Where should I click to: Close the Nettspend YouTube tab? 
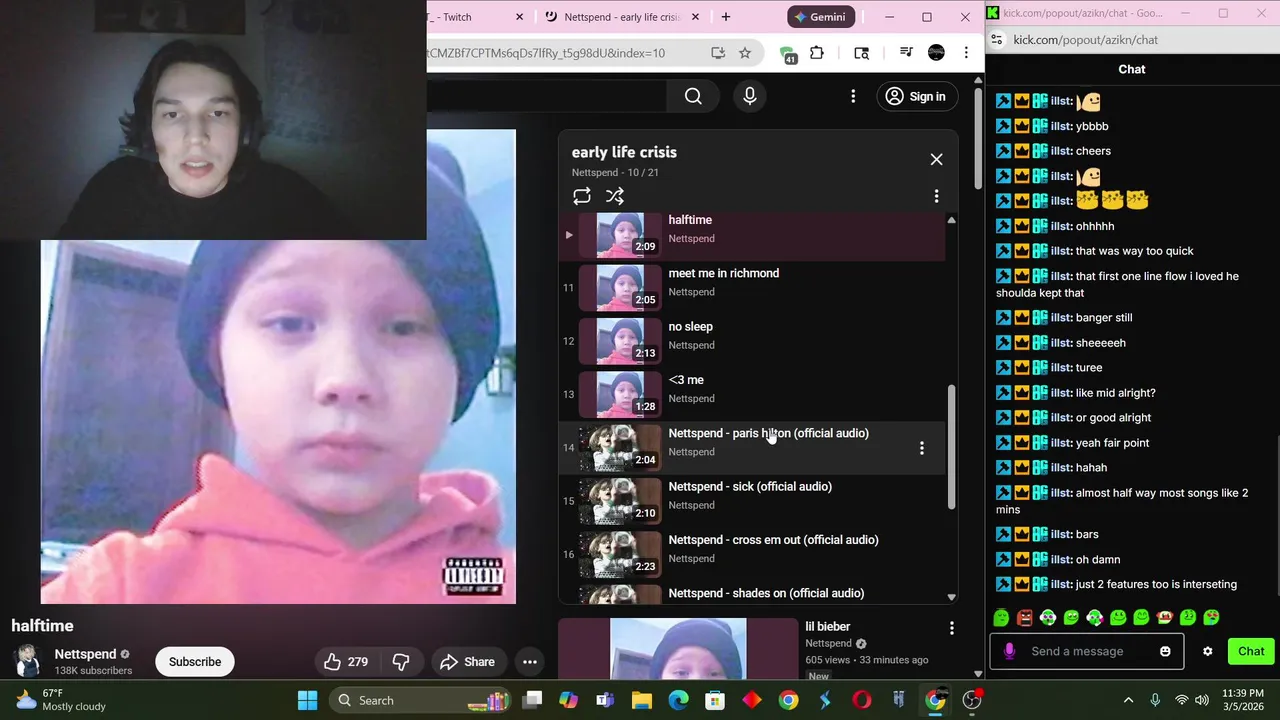point(696,17)
